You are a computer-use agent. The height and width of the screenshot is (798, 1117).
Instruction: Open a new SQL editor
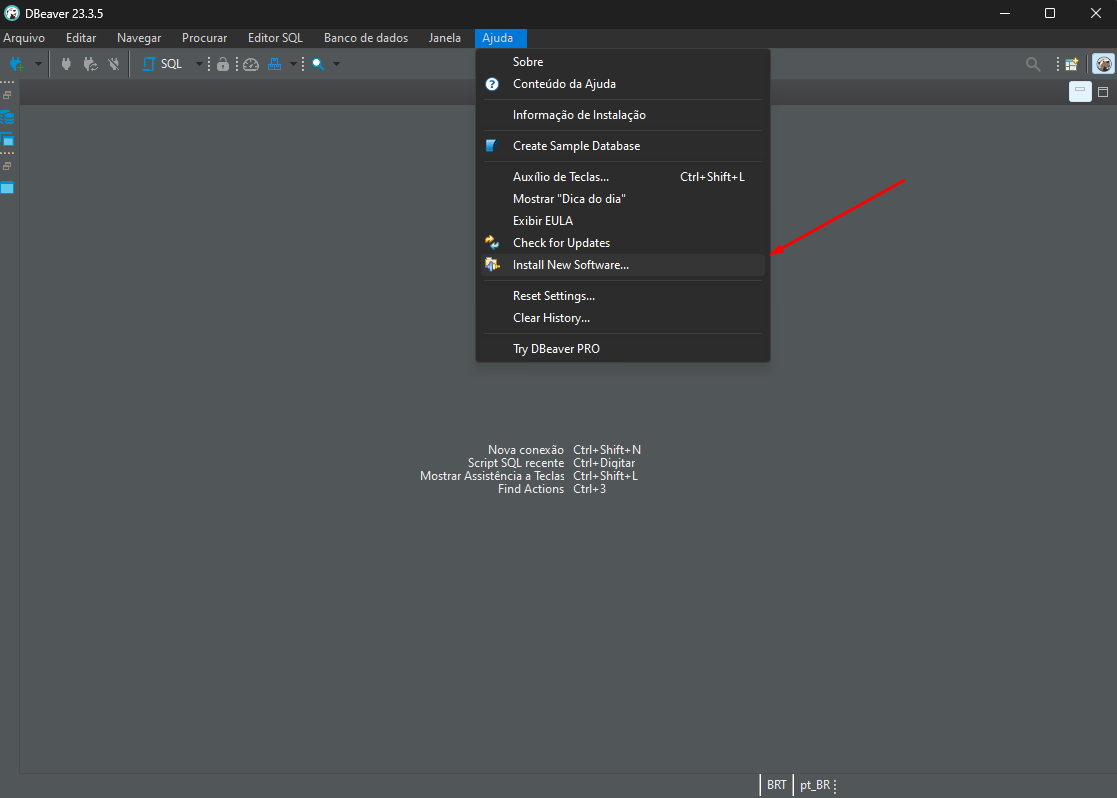[x=163, y=63]
